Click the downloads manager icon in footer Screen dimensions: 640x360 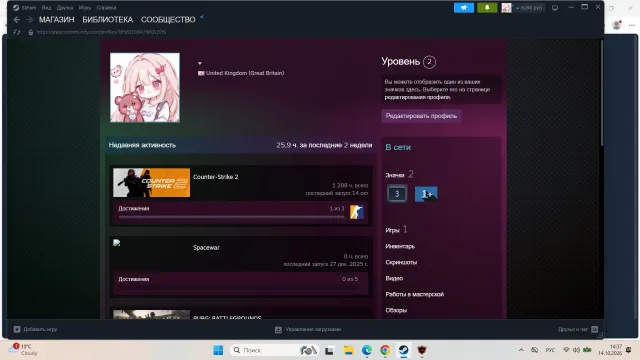[x=278, y=329]
